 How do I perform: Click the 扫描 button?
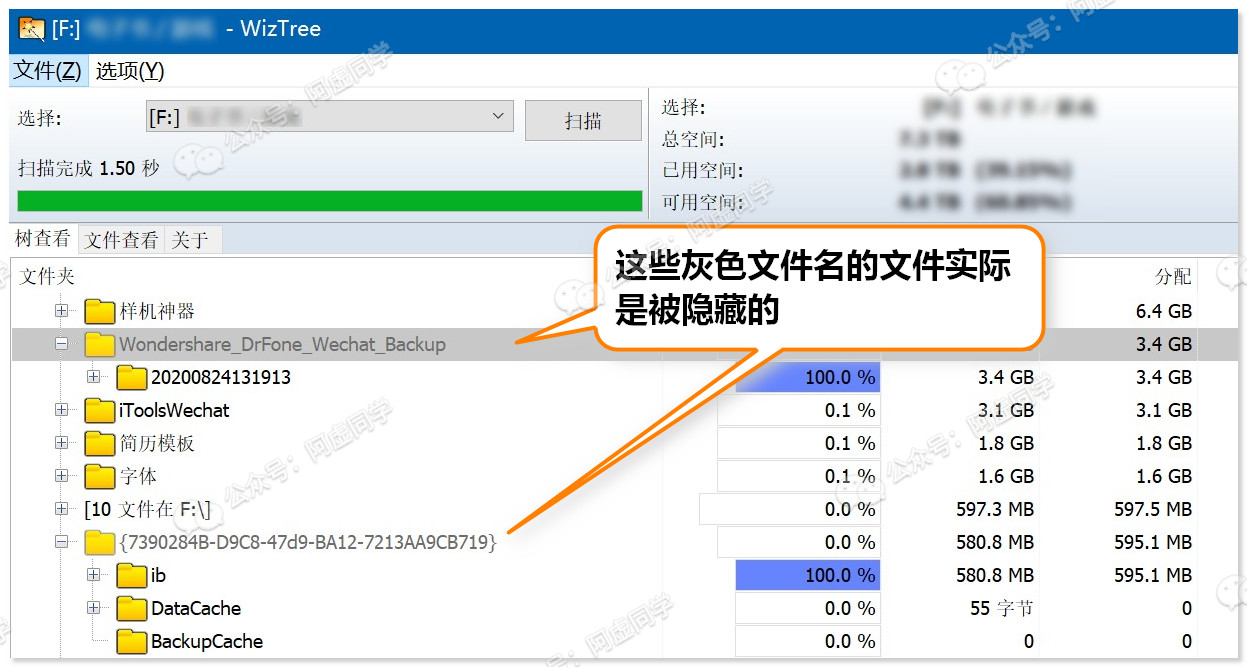pos(583,120)
